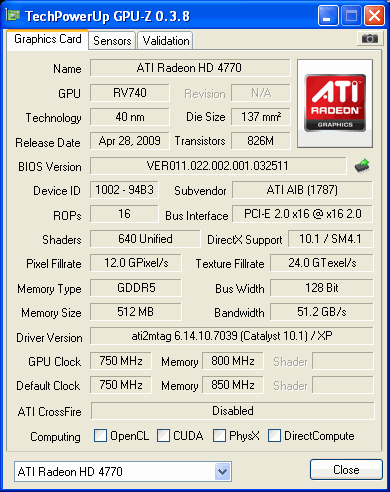
Task: Click the empty Shader field in Default Clock row
Action: 343,385
